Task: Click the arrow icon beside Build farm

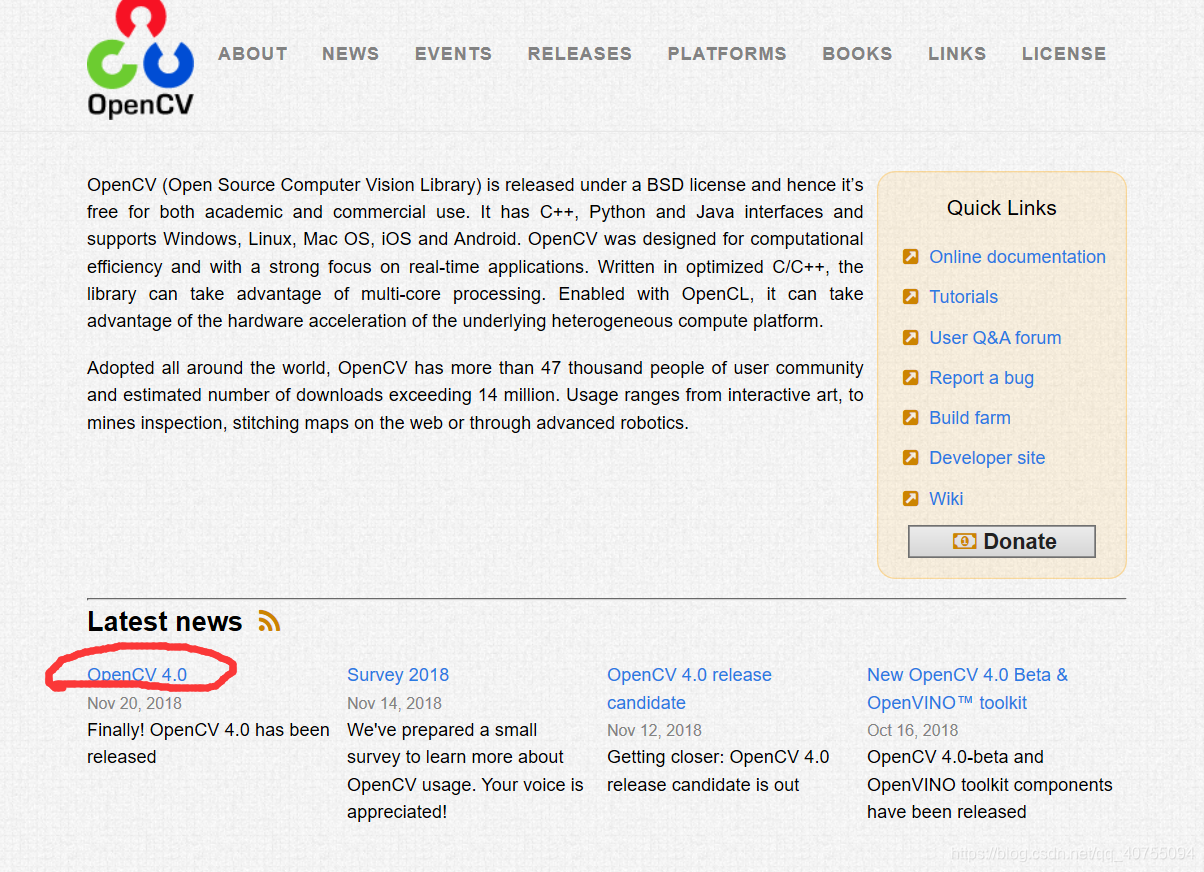Action: point(910,418)
